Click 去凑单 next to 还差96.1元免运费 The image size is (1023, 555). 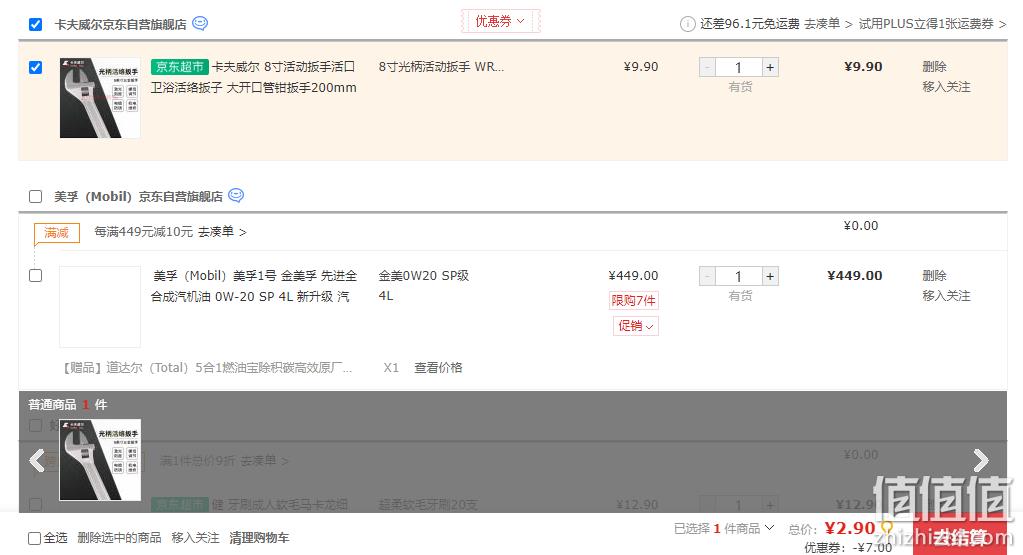(828, 24)
